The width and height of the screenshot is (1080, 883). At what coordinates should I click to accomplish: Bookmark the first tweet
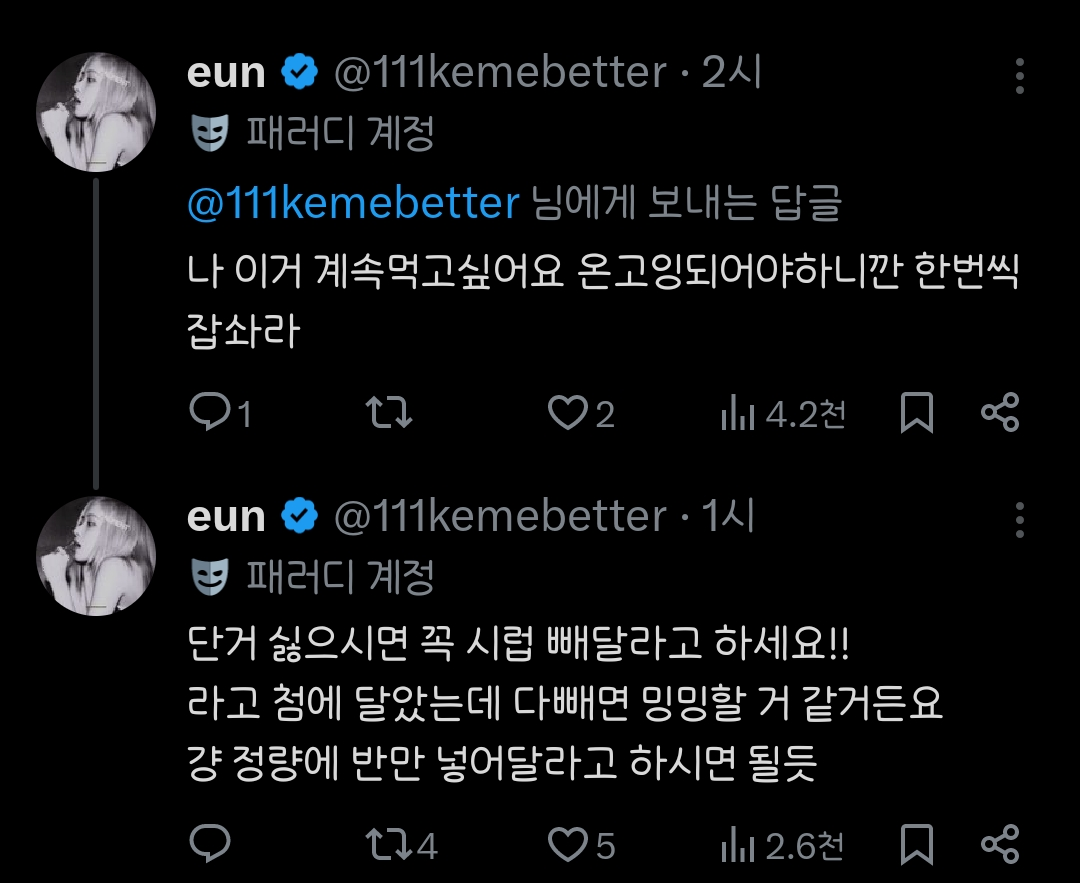[x=916, y=413]
